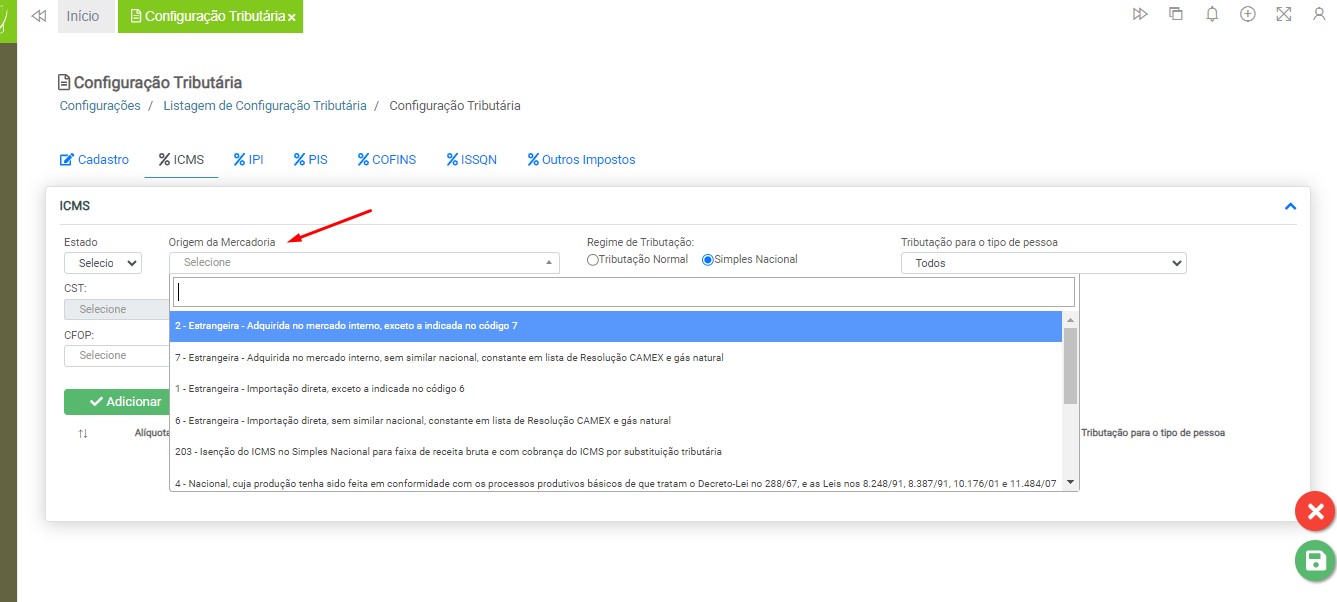Click the windows stack icon in the top bar
The height and width of the screenshot is (602, 1337).
1176,15
